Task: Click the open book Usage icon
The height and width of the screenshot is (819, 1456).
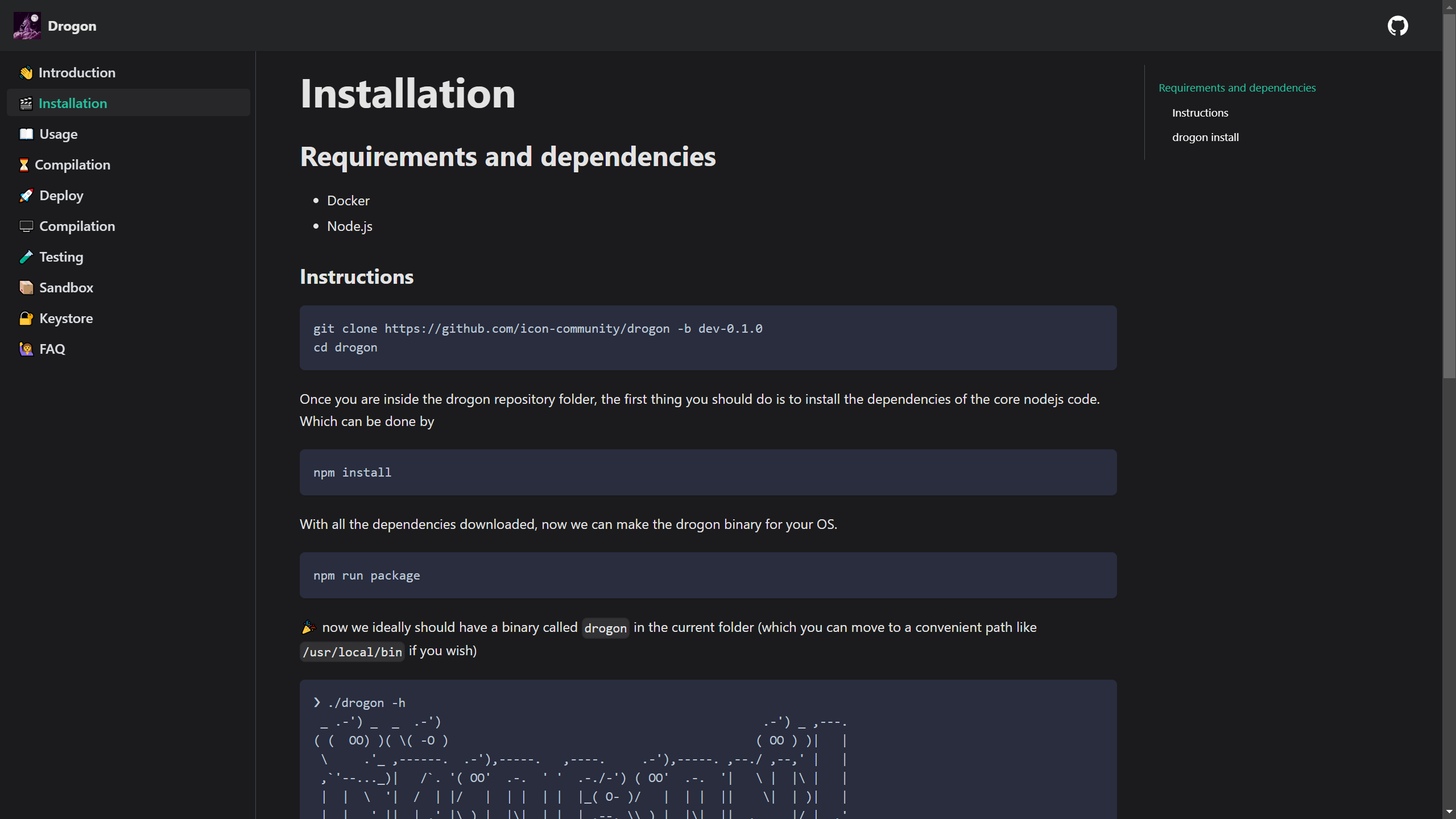Action: pos(26,134)
